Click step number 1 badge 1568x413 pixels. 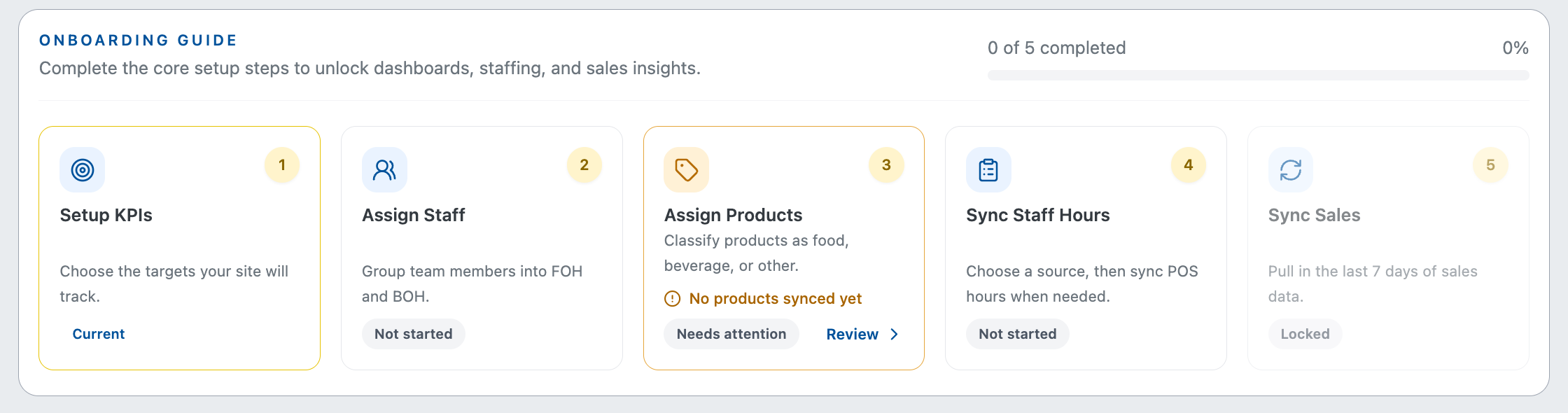click(282, 165)
